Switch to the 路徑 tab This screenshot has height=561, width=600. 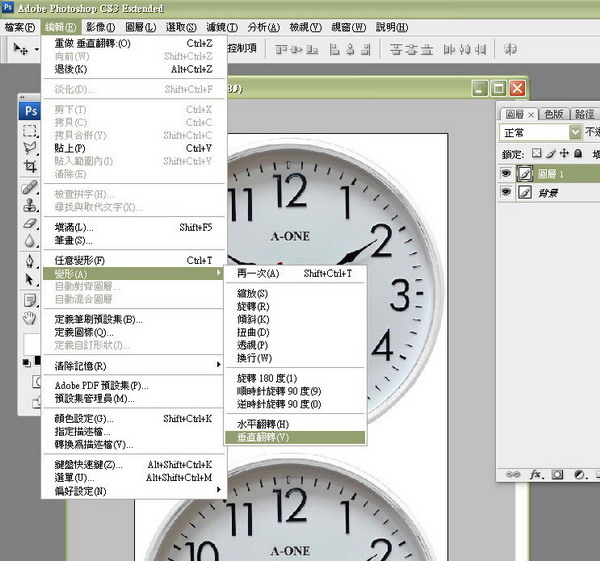point(584,114)
